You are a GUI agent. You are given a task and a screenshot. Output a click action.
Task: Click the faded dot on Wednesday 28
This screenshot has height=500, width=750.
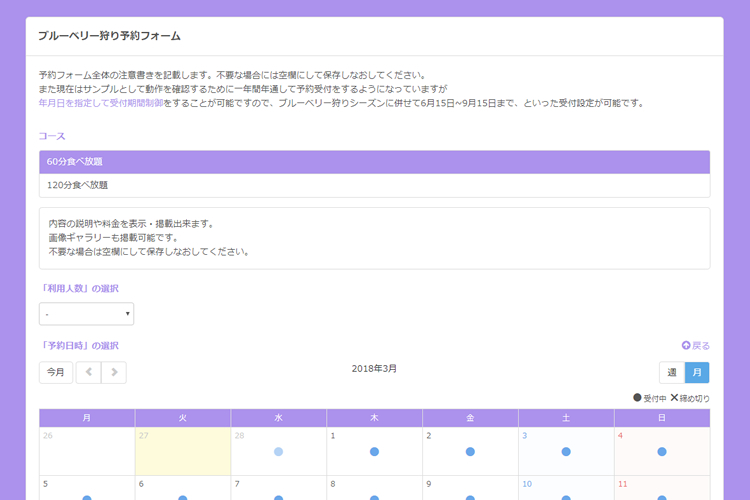pos(278,452)
